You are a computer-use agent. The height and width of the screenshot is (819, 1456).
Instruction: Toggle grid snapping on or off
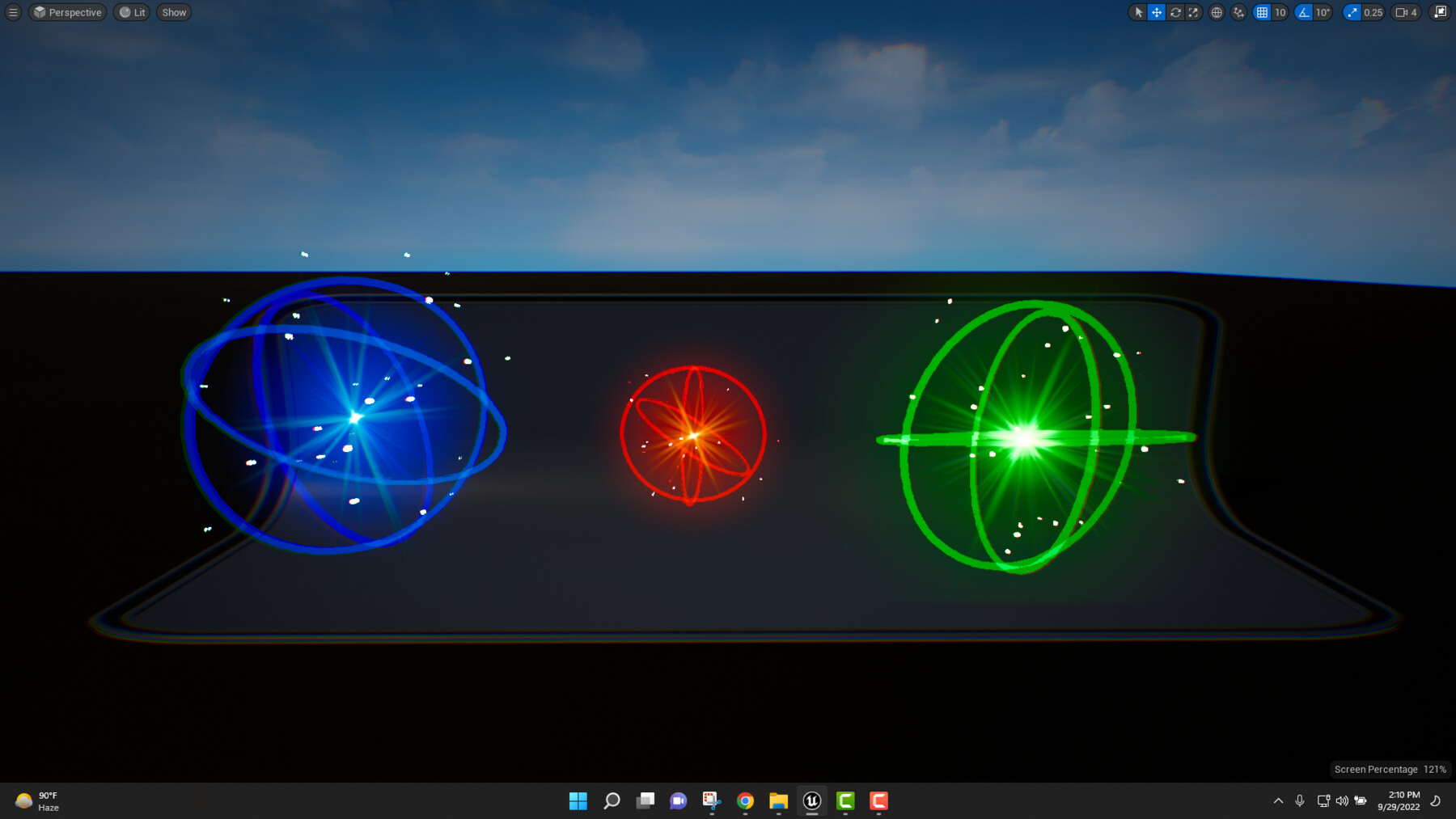tap(1263, 12)
